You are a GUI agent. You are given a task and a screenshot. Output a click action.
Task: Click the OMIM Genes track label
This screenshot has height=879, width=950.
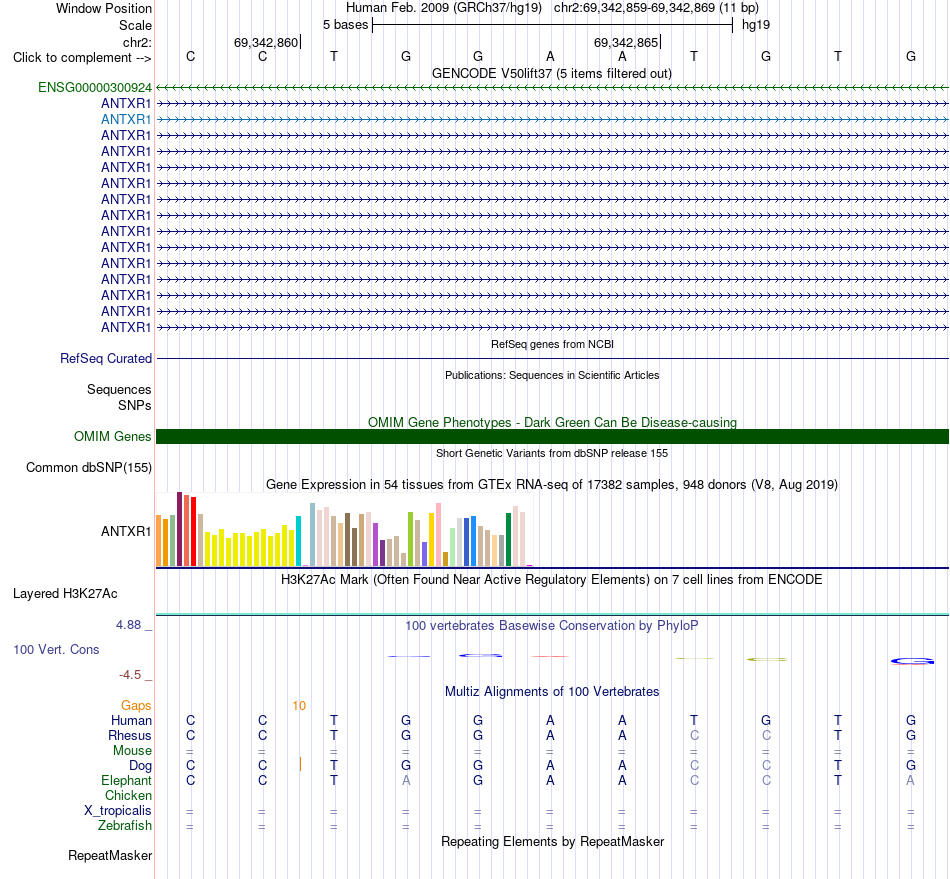coord(113,437)
